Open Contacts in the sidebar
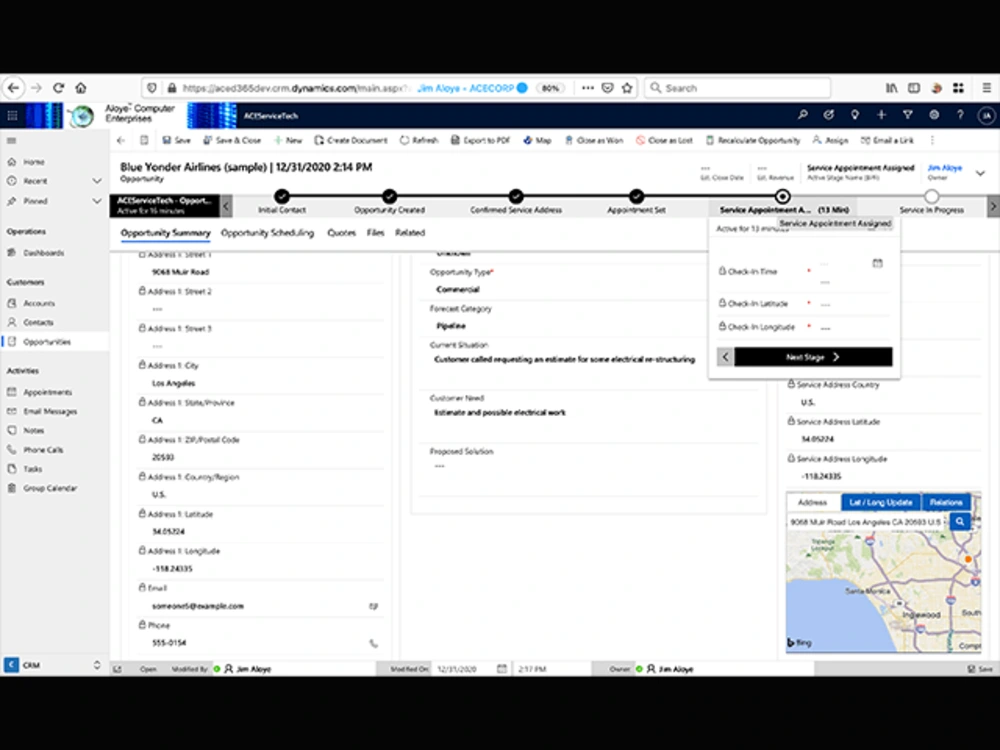 [38, 323]
